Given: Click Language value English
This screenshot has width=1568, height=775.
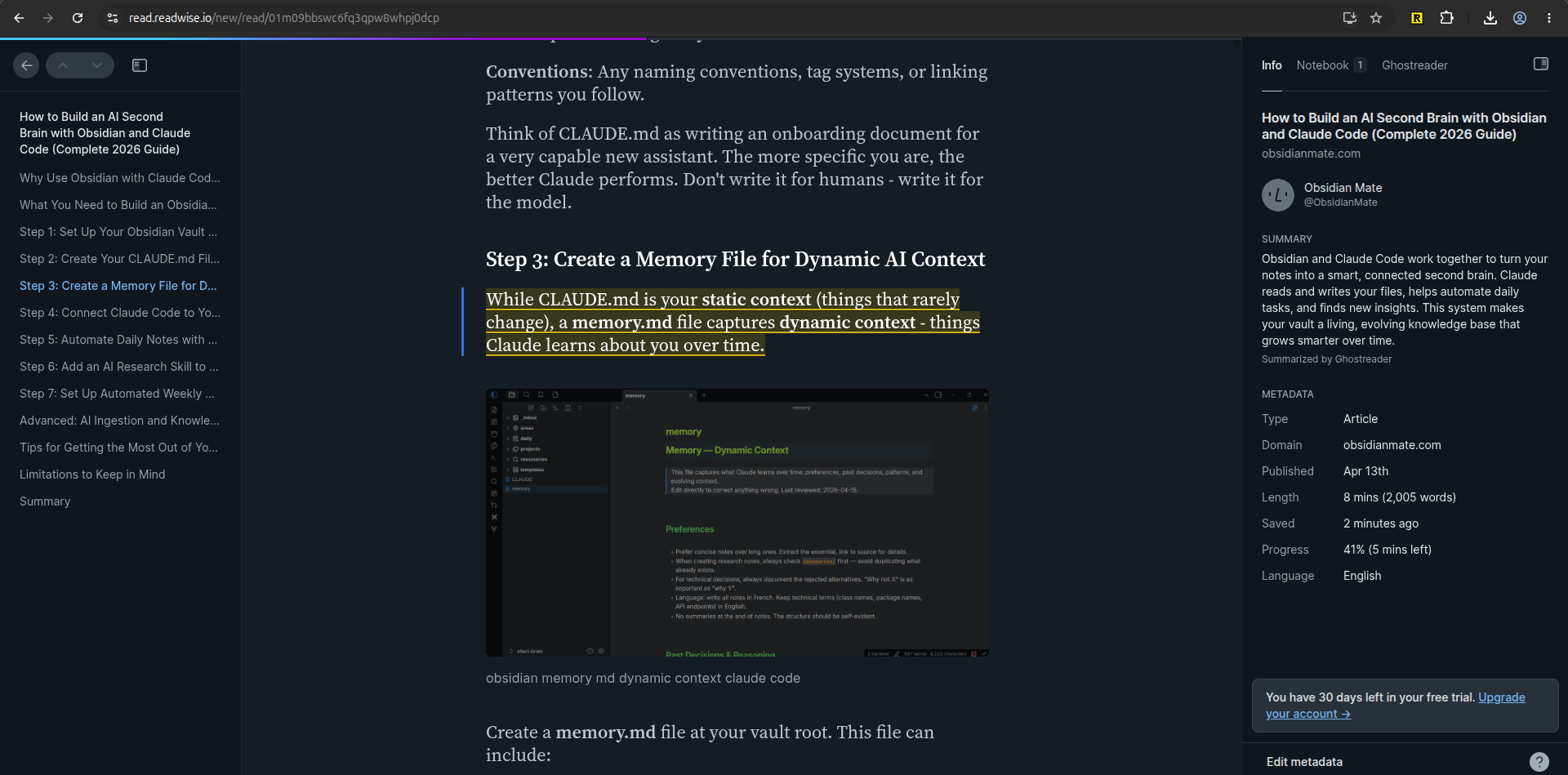Looking at the screenshot, I should tap(1362, 576).
